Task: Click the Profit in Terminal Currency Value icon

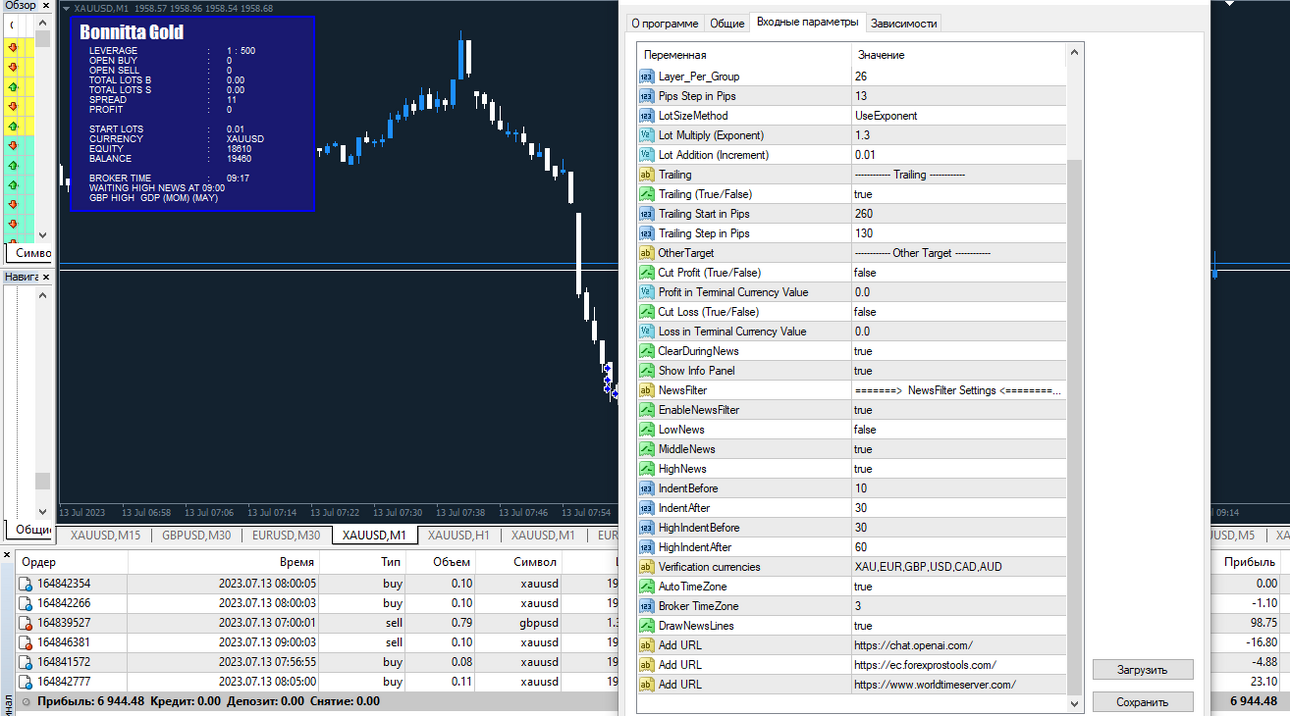Action: [x=646, y=292]
